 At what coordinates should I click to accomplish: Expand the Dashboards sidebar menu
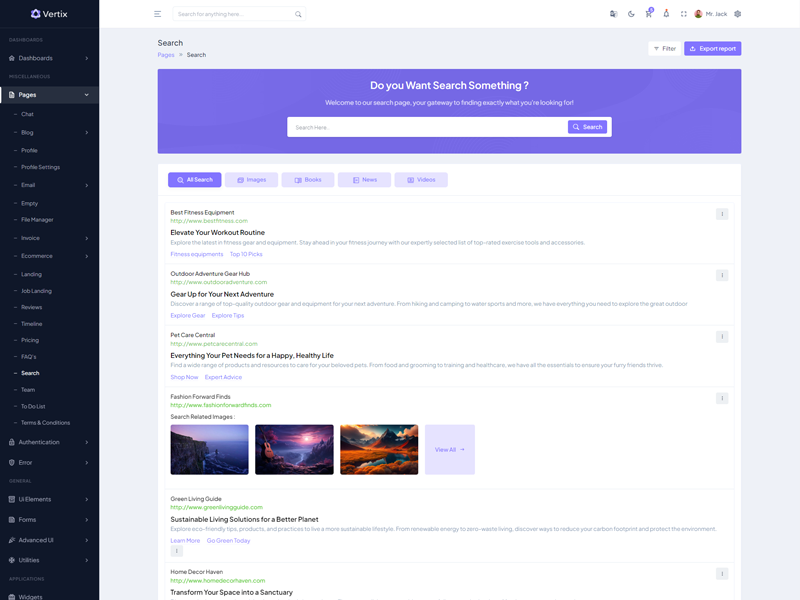[49, 58]
